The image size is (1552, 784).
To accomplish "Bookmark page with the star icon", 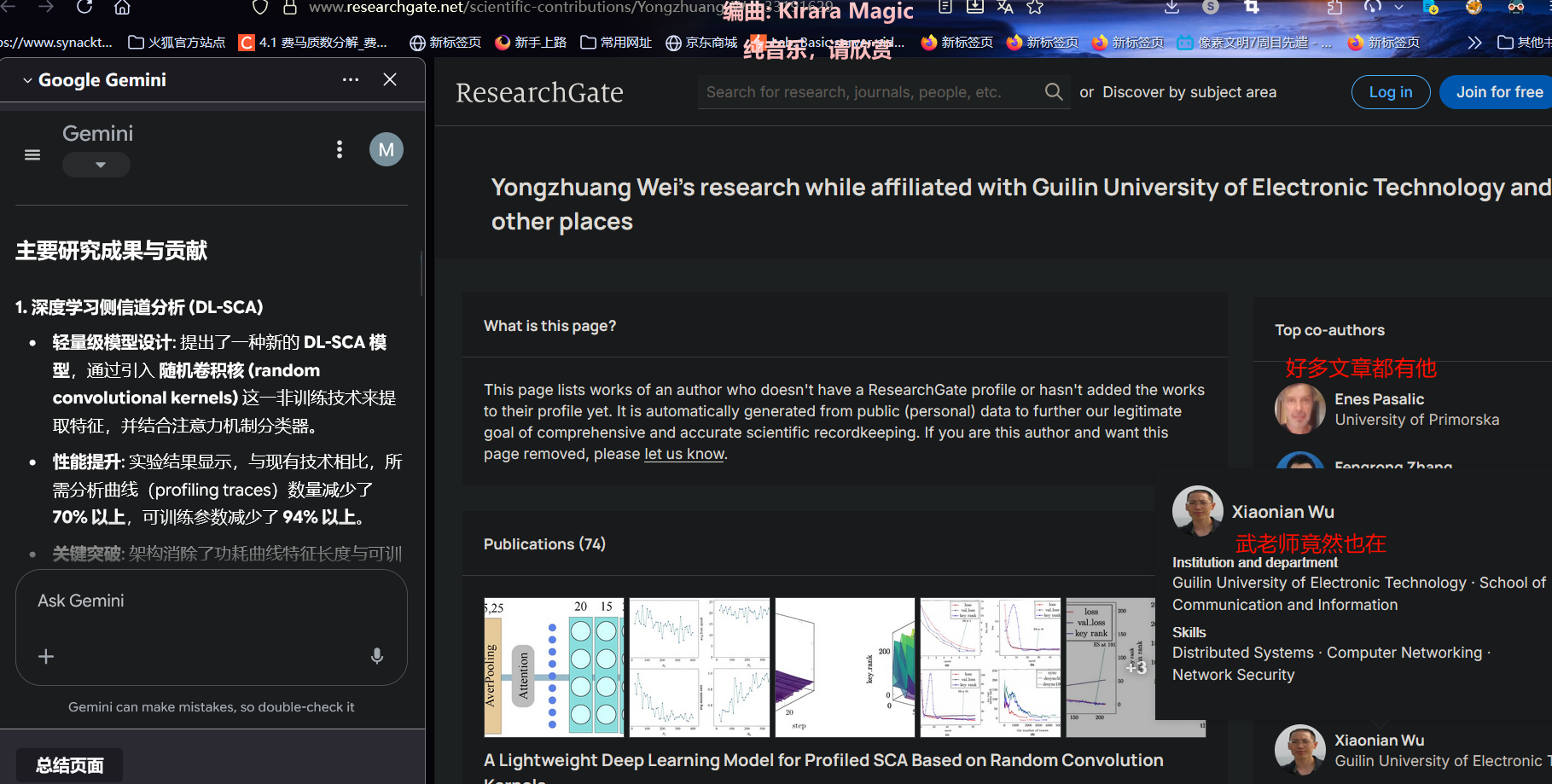I will tap(1035, 8).
